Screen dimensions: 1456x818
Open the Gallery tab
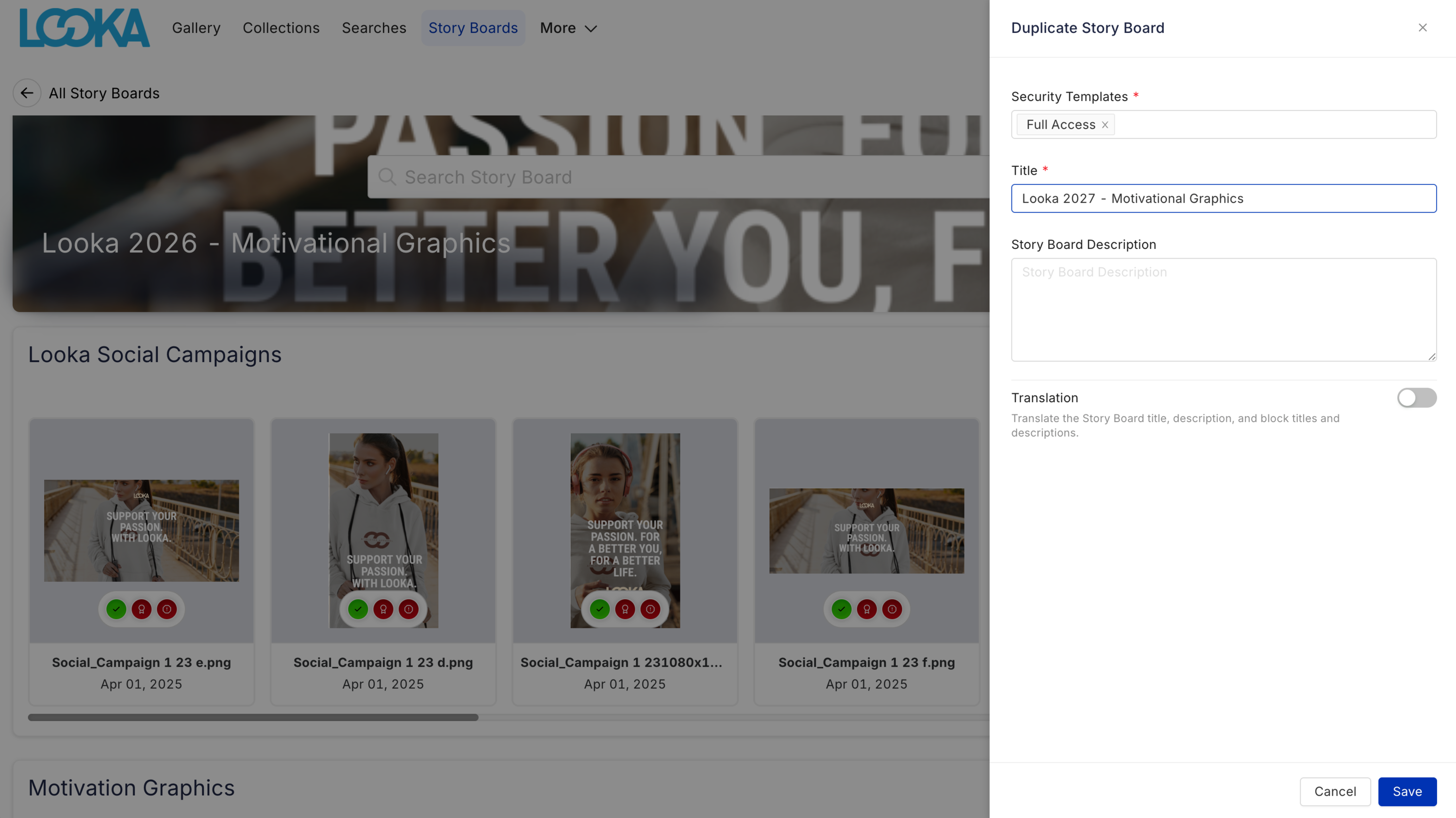click(x=196, y=28)
